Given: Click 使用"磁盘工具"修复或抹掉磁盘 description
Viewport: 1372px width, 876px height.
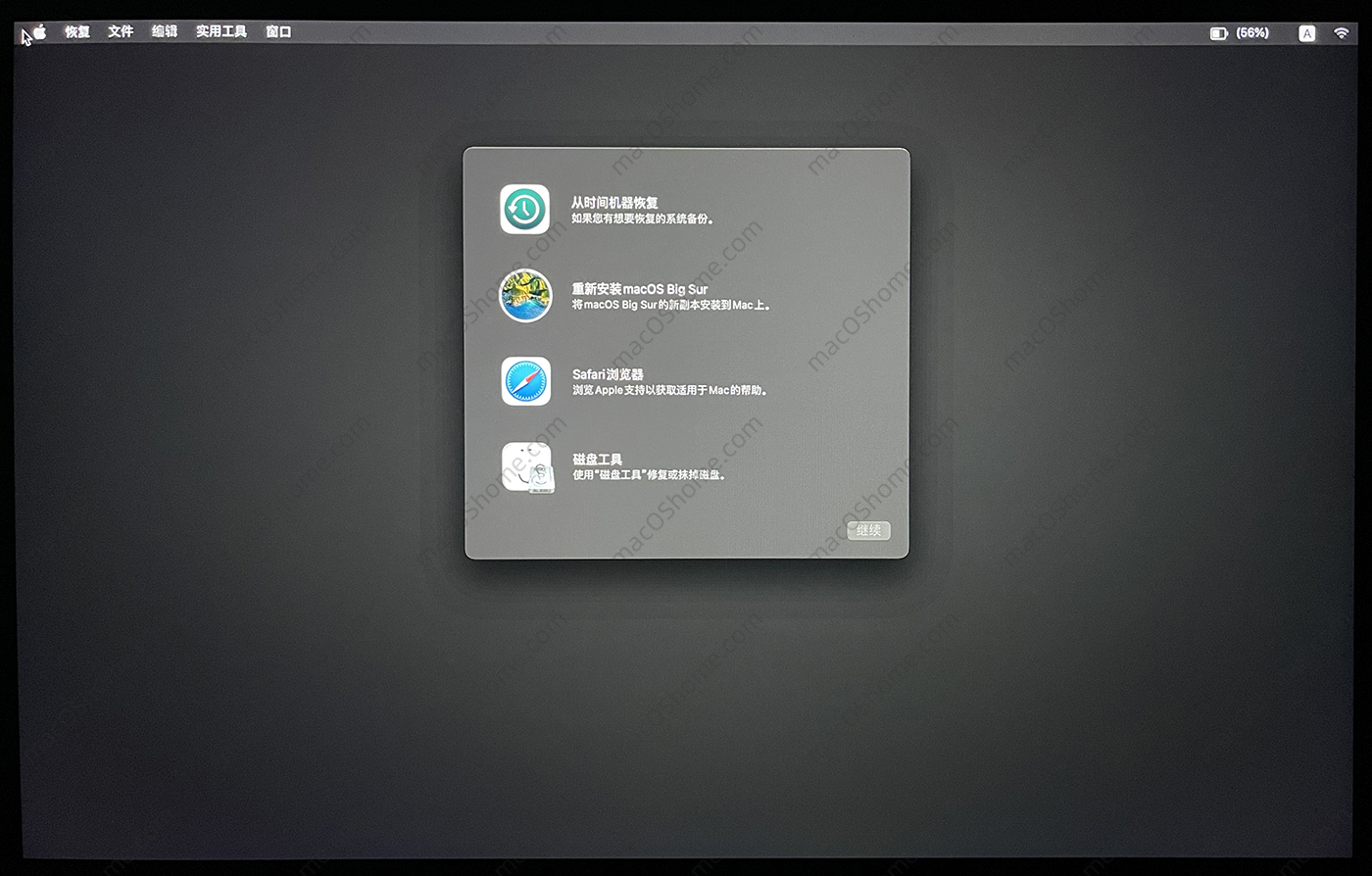Looking at the screenshot, I should [x=650, y=475].
